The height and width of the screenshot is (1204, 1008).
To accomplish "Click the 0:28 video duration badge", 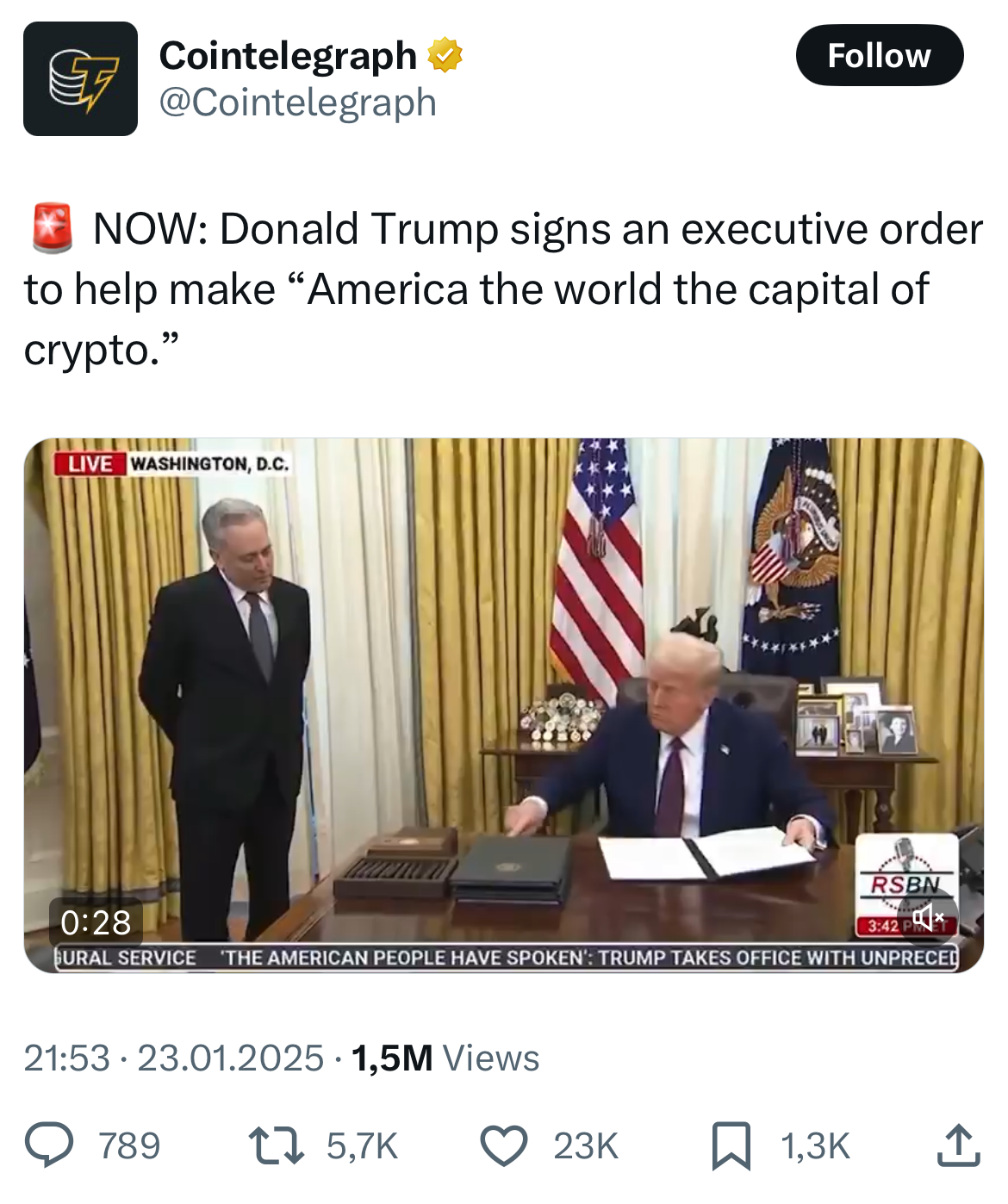I will click(96, 922).
